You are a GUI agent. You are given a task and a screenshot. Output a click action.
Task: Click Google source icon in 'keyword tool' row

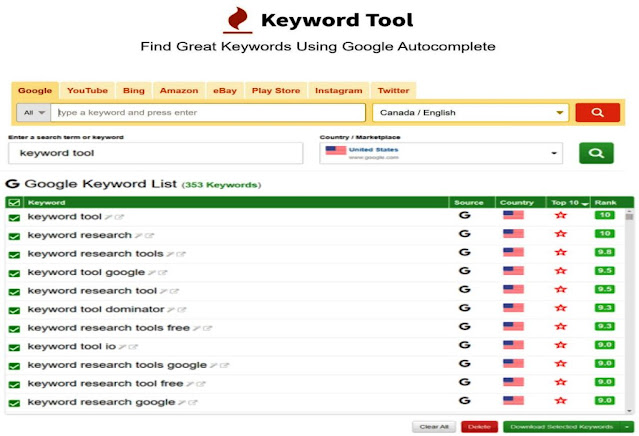(465, 215)
